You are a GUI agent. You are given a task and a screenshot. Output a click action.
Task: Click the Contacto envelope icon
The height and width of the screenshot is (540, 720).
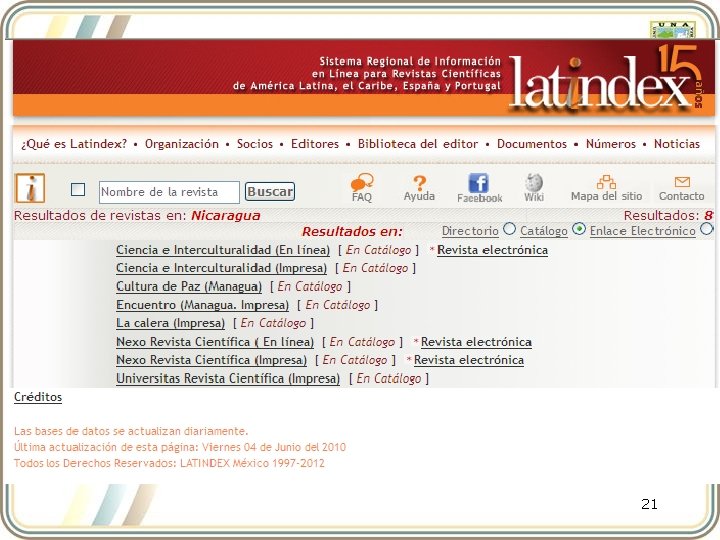tap(682, 182)
